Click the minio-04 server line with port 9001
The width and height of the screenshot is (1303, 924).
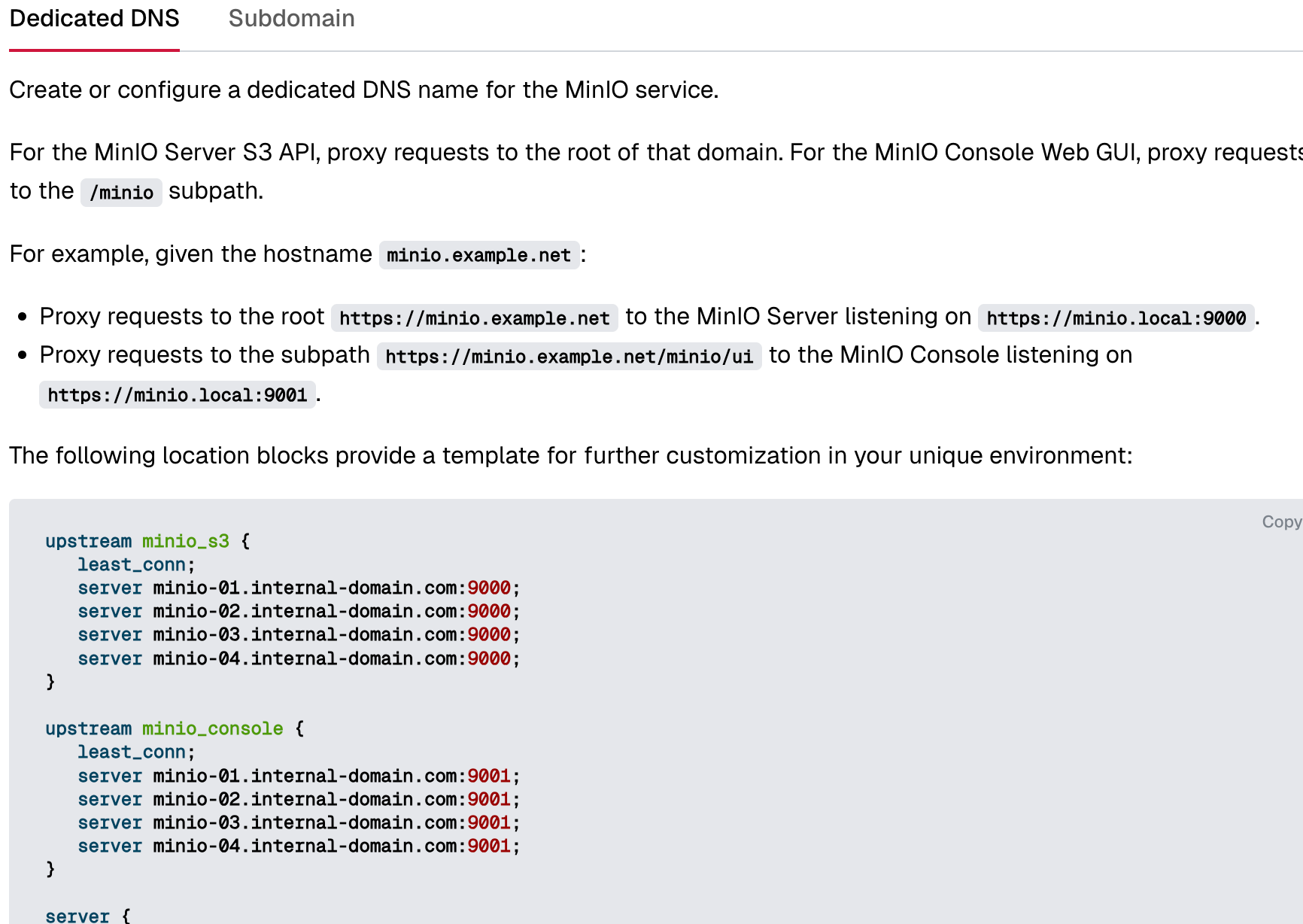(x=298, y=846)
